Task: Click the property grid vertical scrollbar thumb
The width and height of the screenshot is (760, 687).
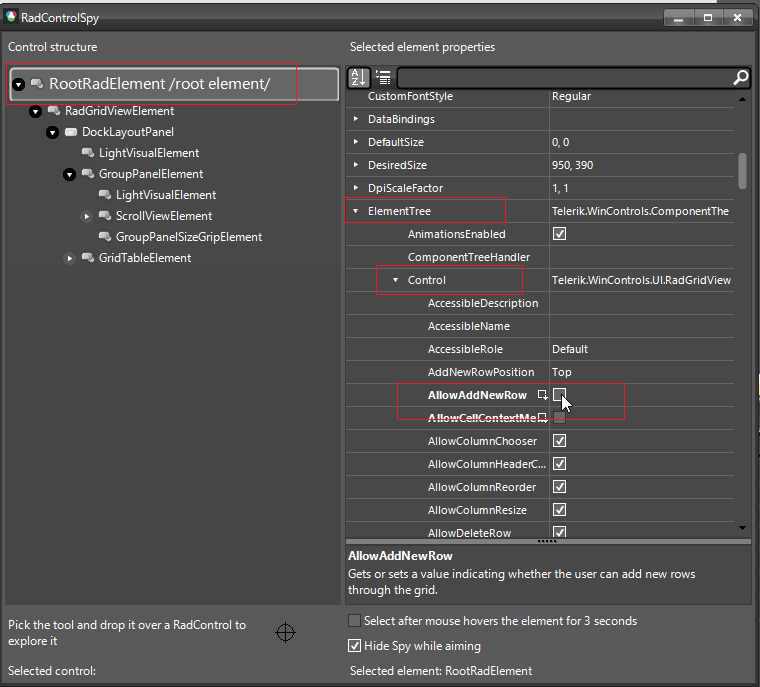Action: (x=742, y=170)
